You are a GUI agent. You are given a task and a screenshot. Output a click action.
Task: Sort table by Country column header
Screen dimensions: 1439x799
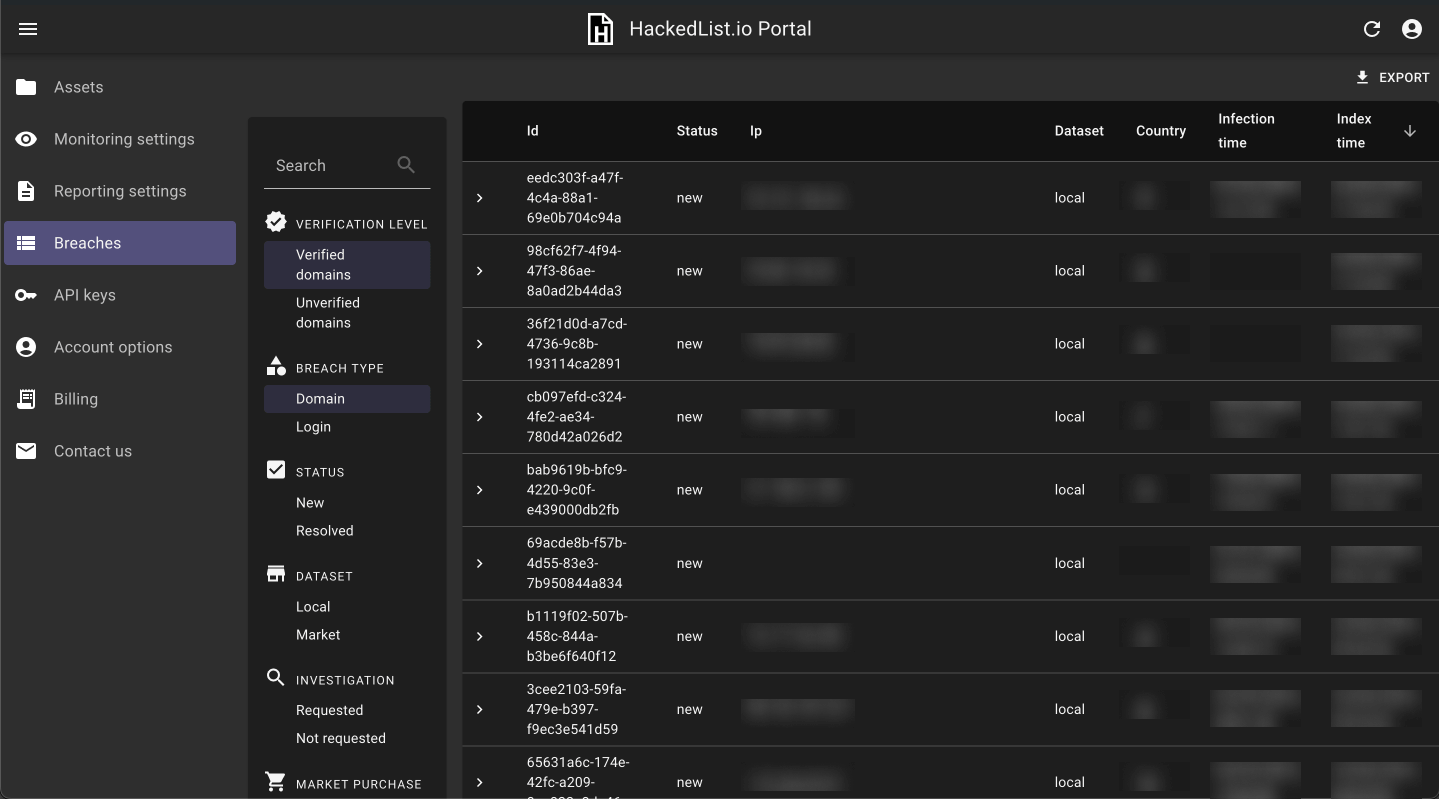point(1161,131)
